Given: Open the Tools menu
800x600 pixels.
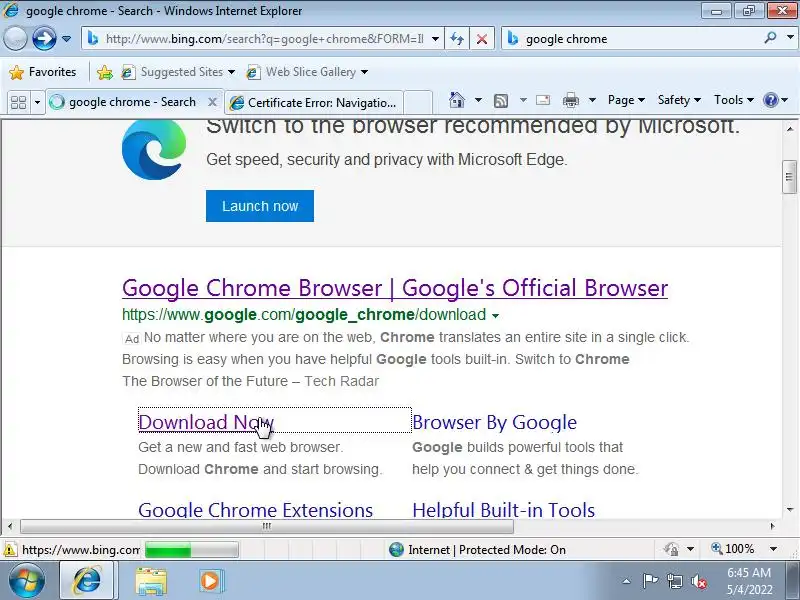Looking at the screenshot, I should [x=733, y=100].
